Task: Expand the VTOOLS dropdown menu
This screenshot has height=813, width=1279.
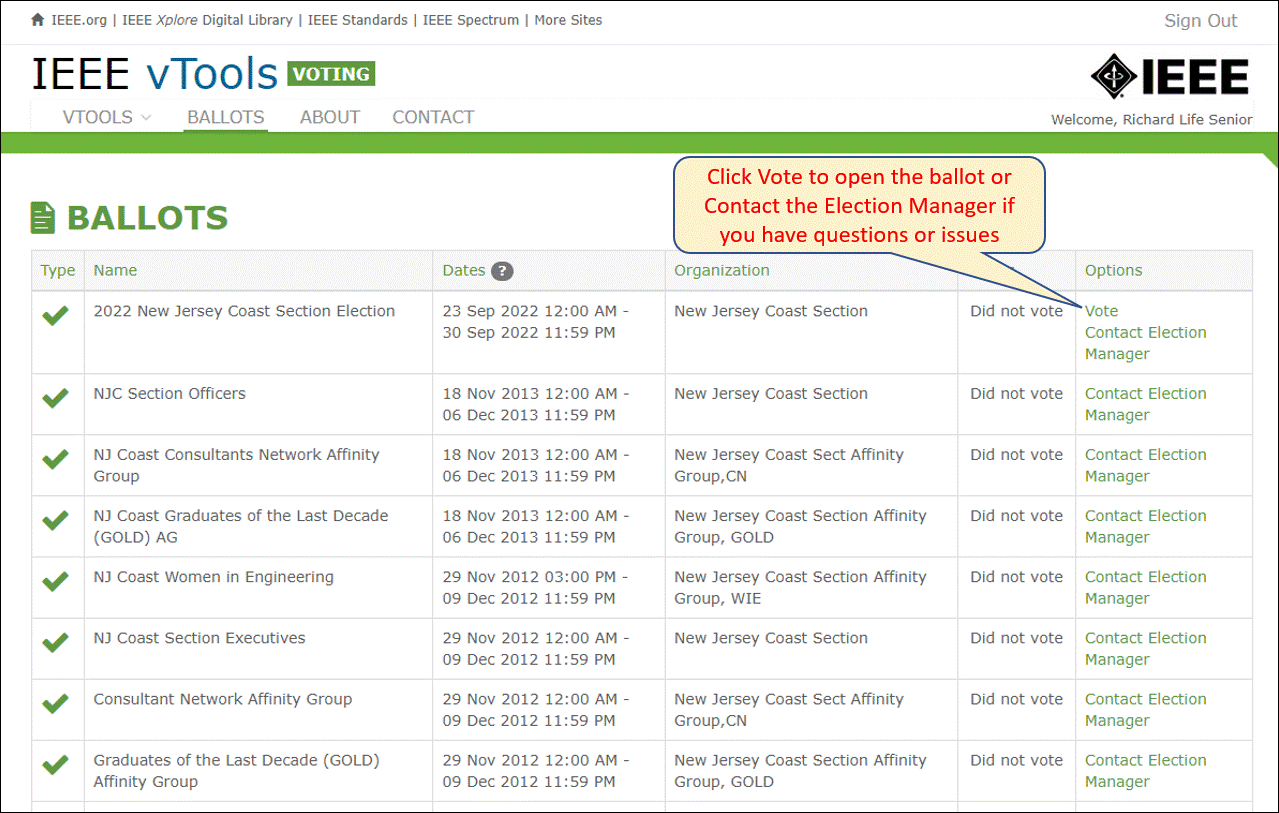Action: (x=107, y=117)
